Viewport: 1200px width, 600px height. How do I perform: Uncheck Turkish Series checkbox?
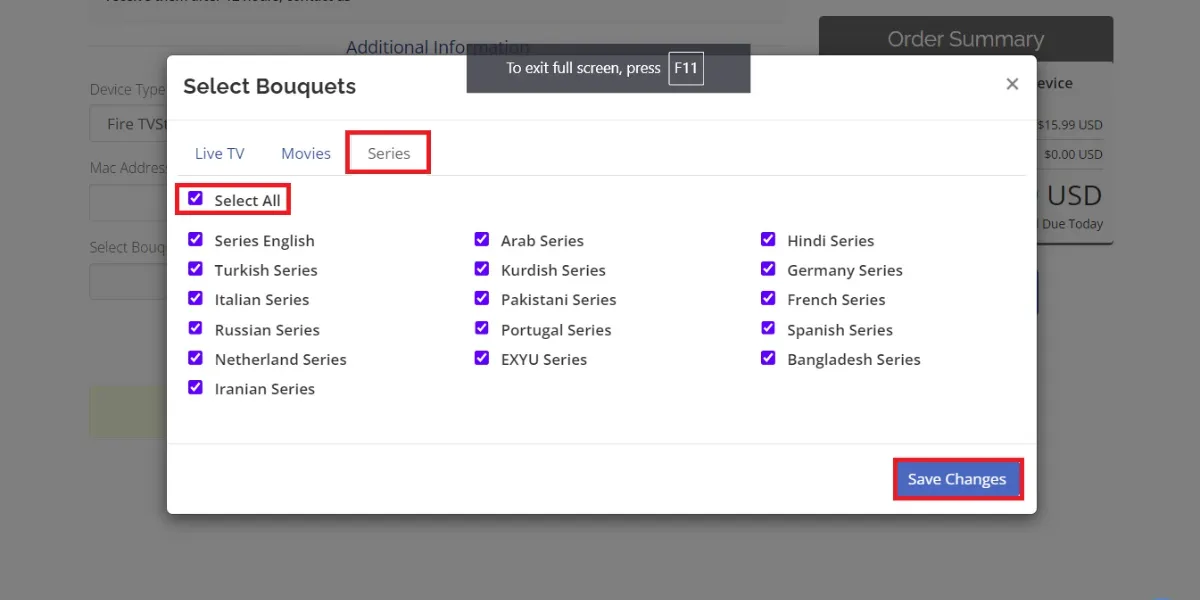[195, 269]
